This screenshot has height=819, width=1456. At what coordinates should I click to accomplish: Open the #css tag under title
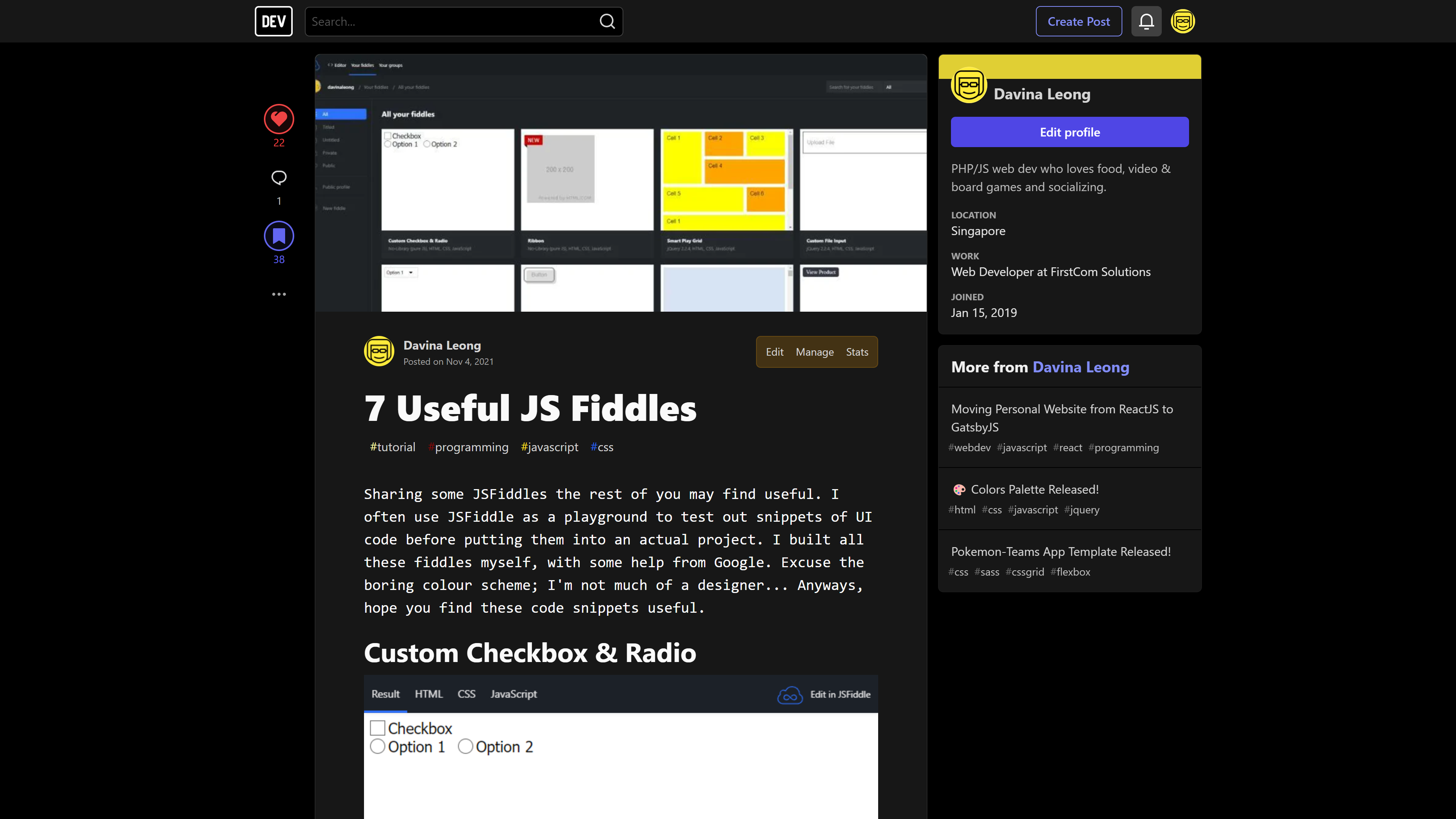pos(602,447)
